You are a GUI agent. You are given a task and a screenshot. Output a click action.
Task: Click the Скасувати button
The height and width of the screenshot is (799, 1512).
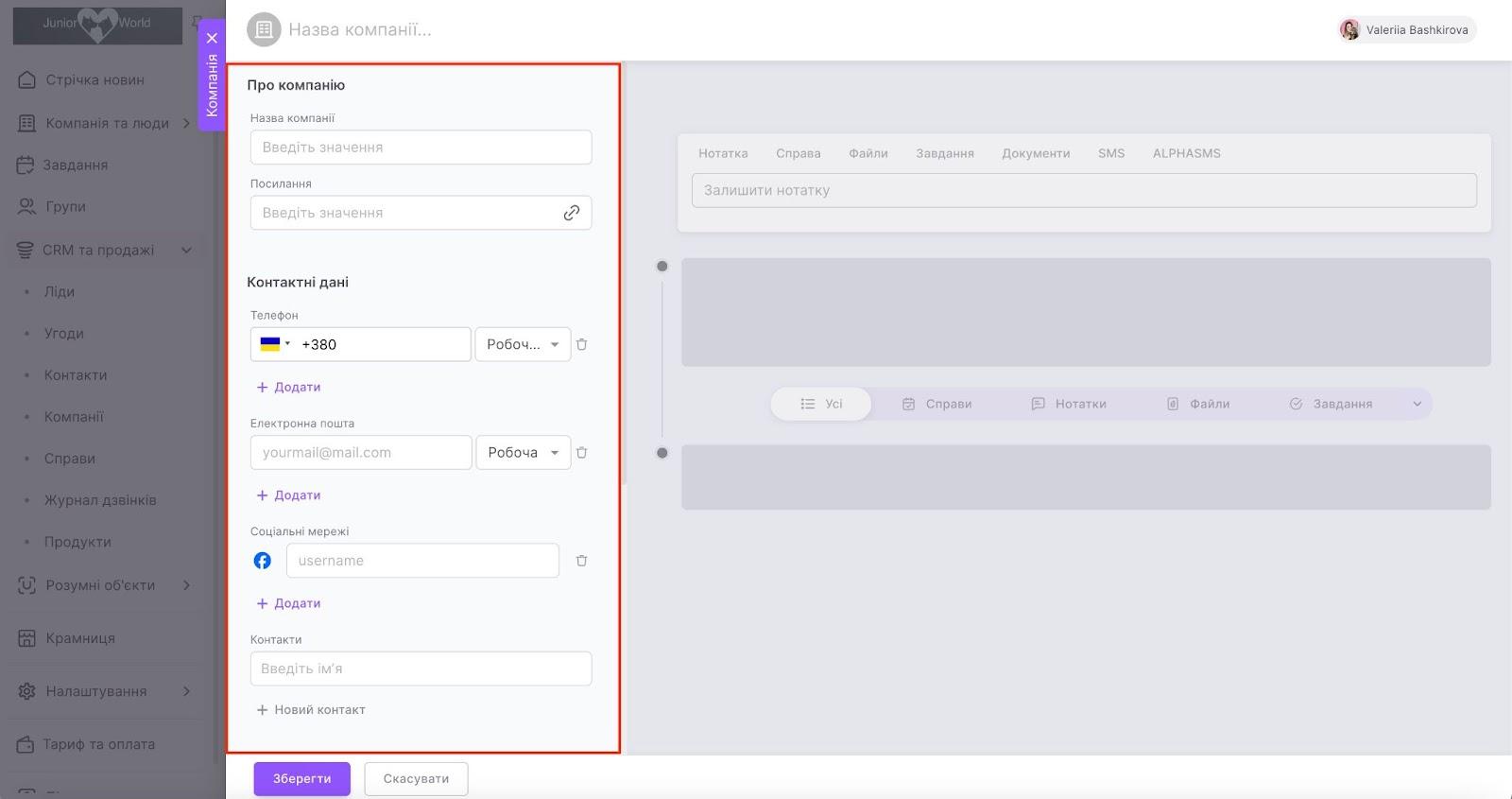pyautogui.click(x=416, y=779)
